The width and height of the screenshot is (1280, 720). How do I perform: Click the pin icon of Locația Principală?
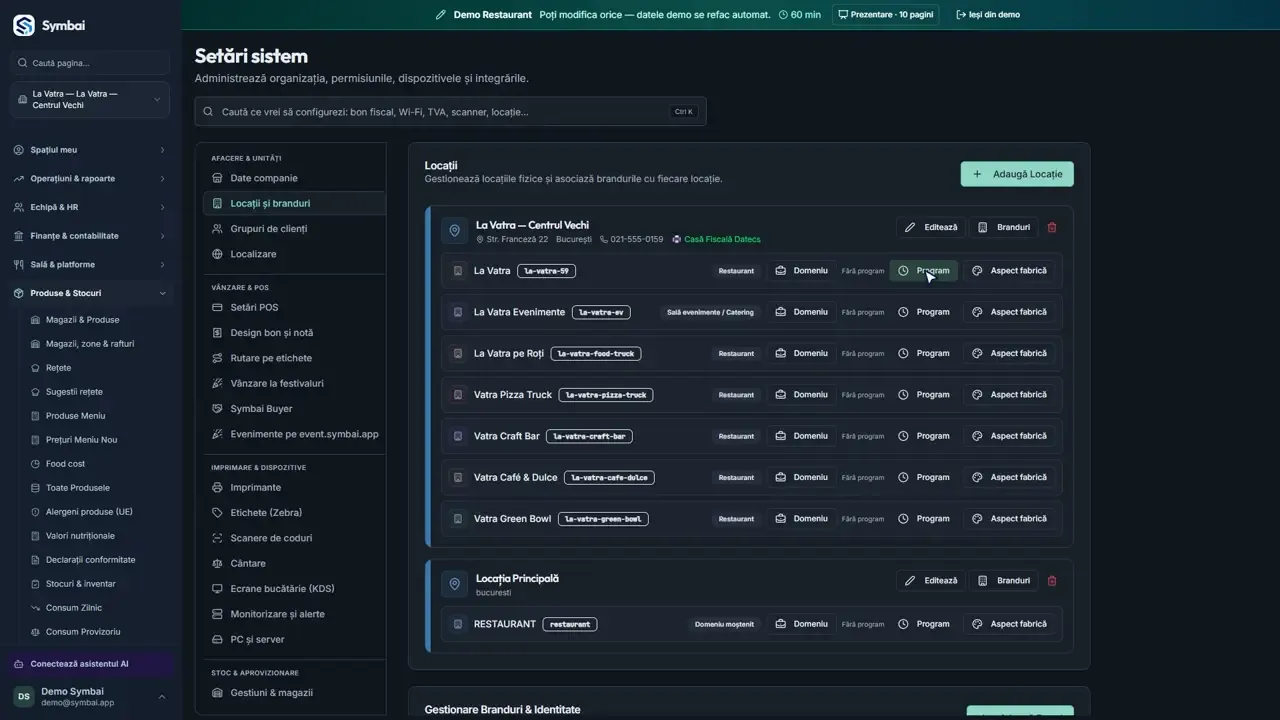[x=455, y=584]
